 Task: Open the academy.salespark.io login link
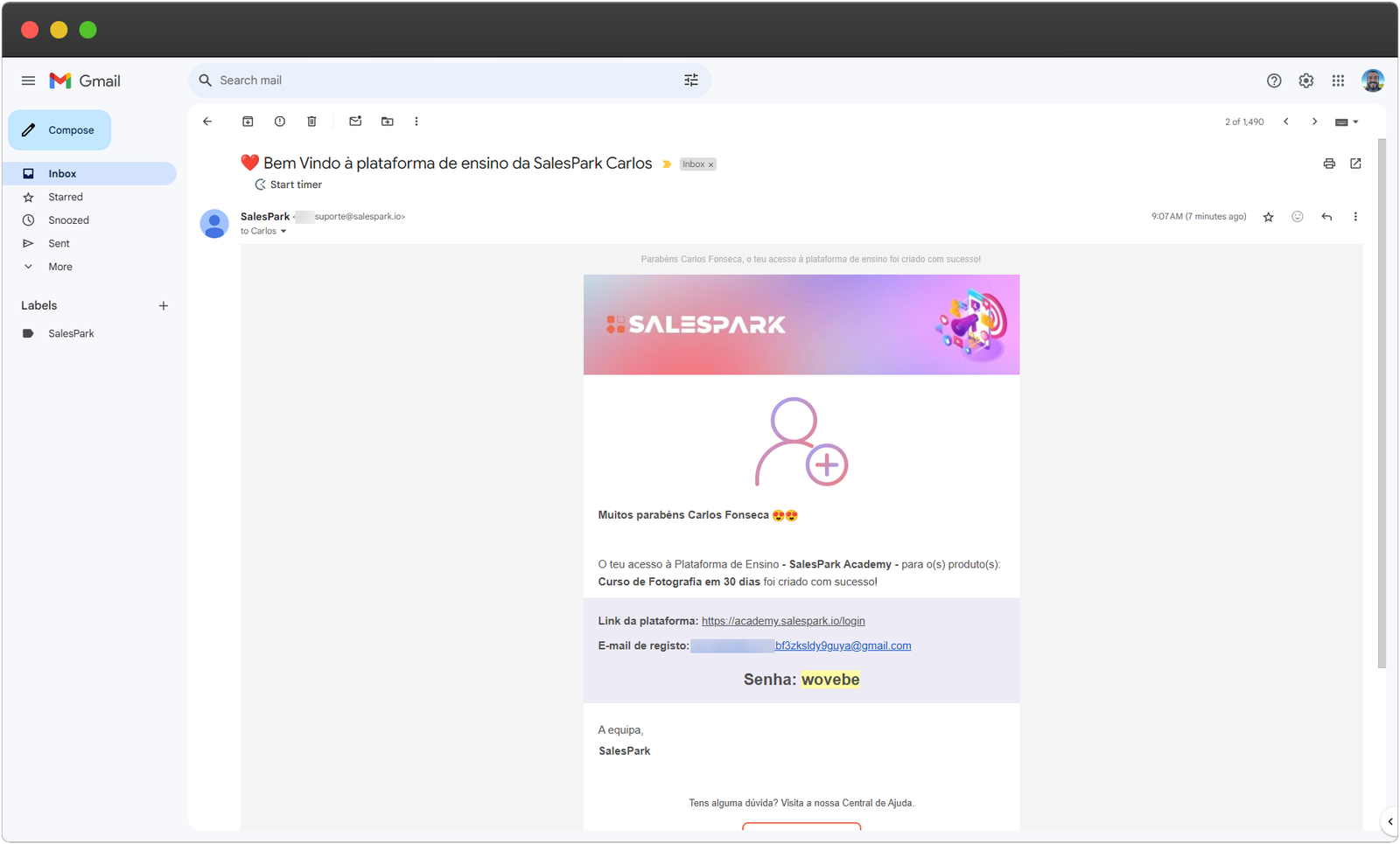(783, 621)
